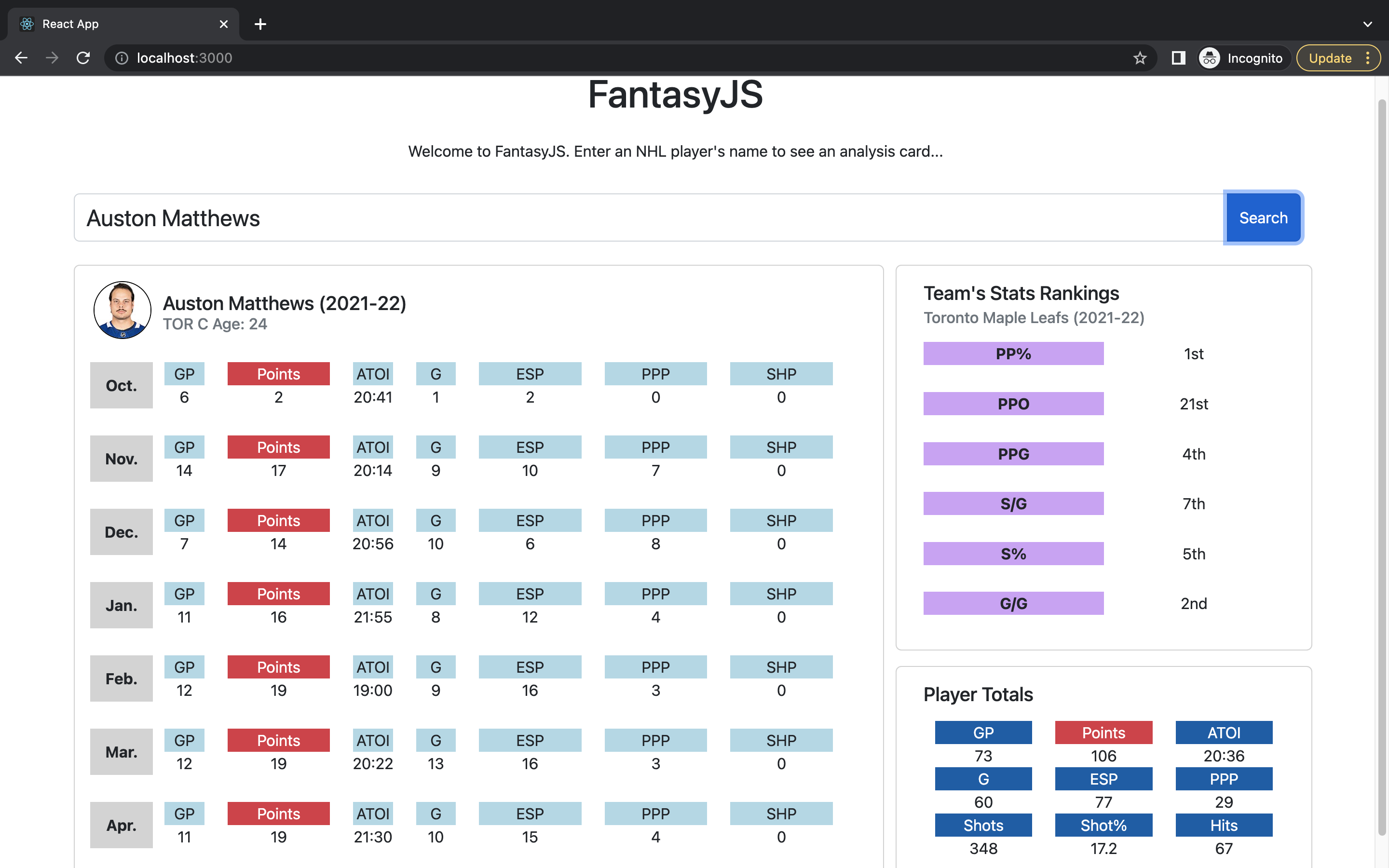Click the FantasyJS heading
Viewport: 1389px width, 868px height.
675,94
